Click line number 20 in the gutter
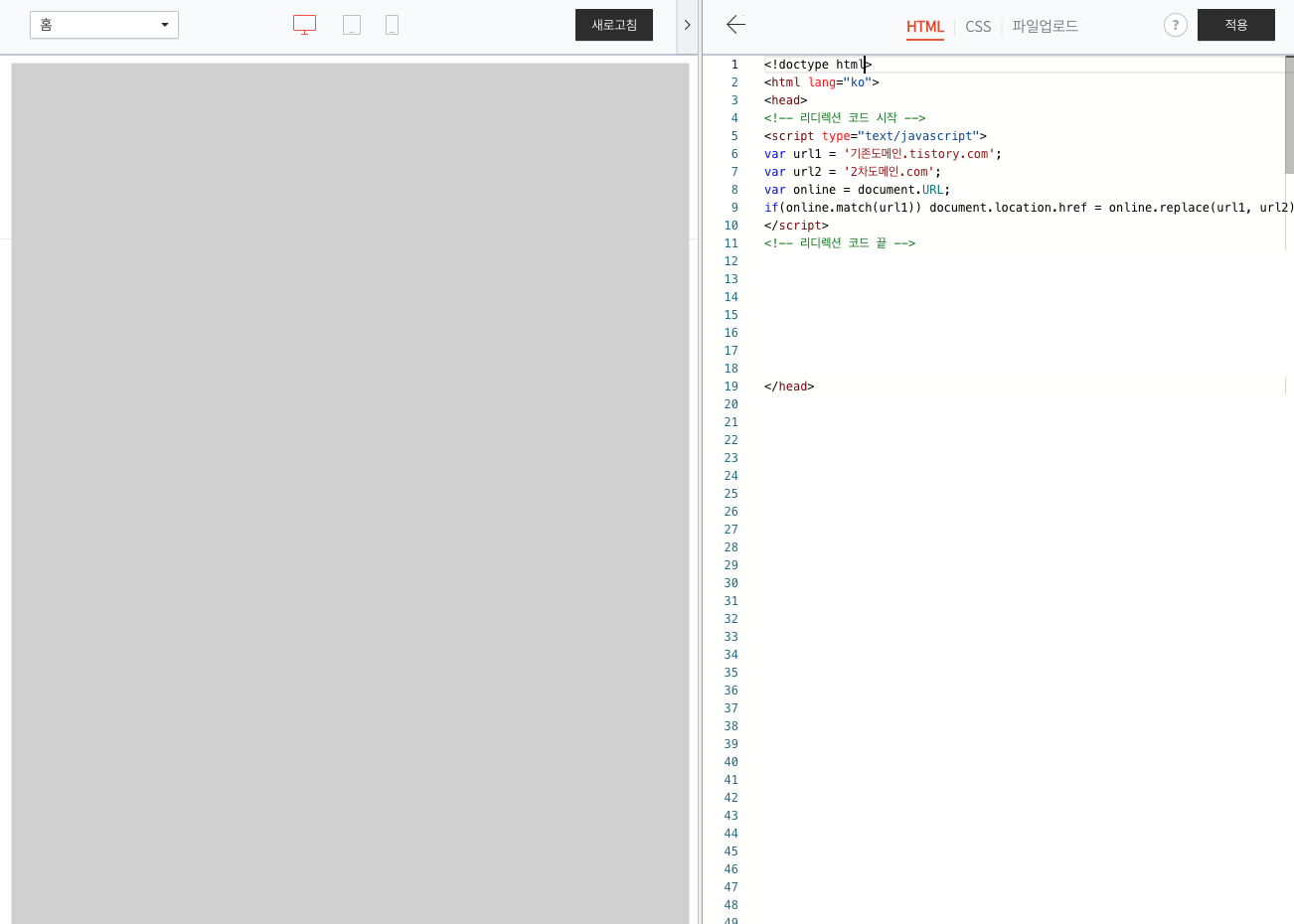This screenshot has width=1294, height=924. click(x=731, y=404)
